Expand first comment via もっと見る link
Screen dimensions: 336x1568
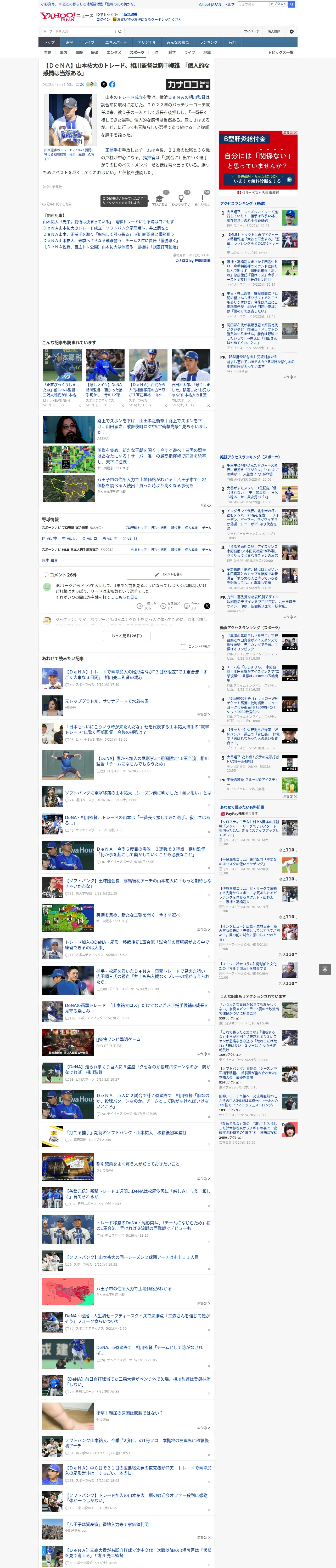click(128, 597)
